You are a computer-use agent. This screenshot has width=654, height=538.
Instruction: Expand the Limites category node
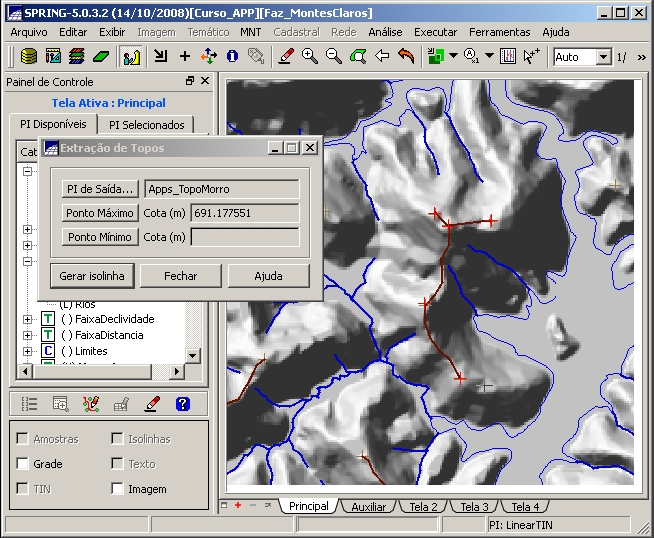click(x=27, y=351)
